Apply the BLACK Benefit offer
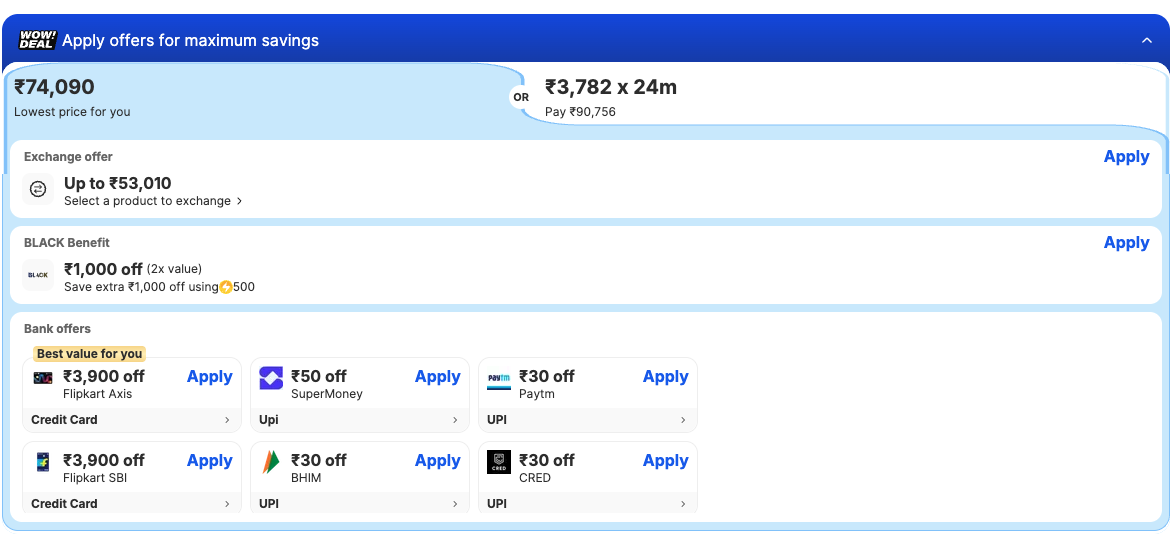The width and height of the screenshot is (1171, 536). [x=1126, y=243]
